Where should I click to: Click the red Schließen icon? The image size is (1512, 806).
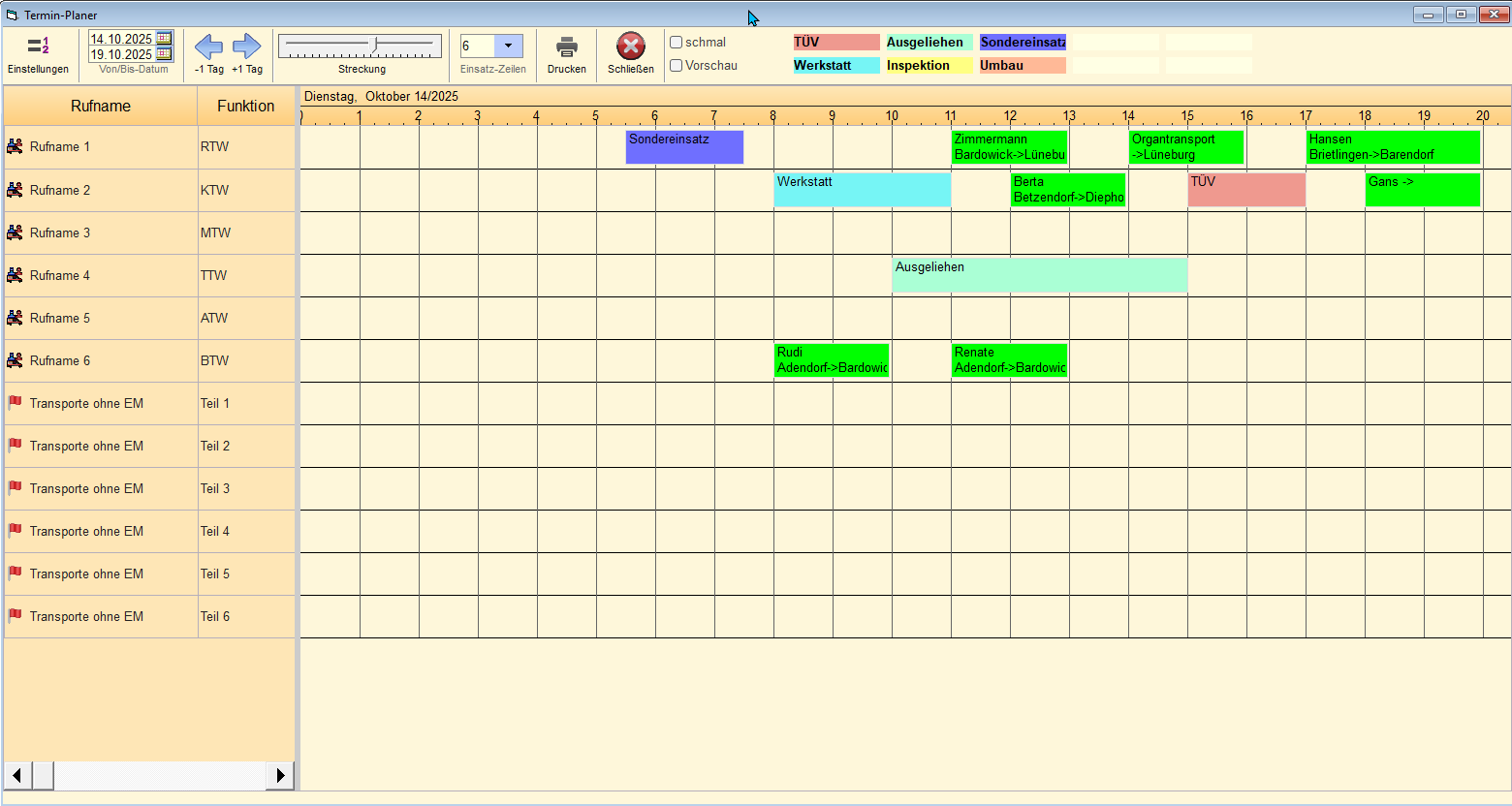tap(631, 46)
